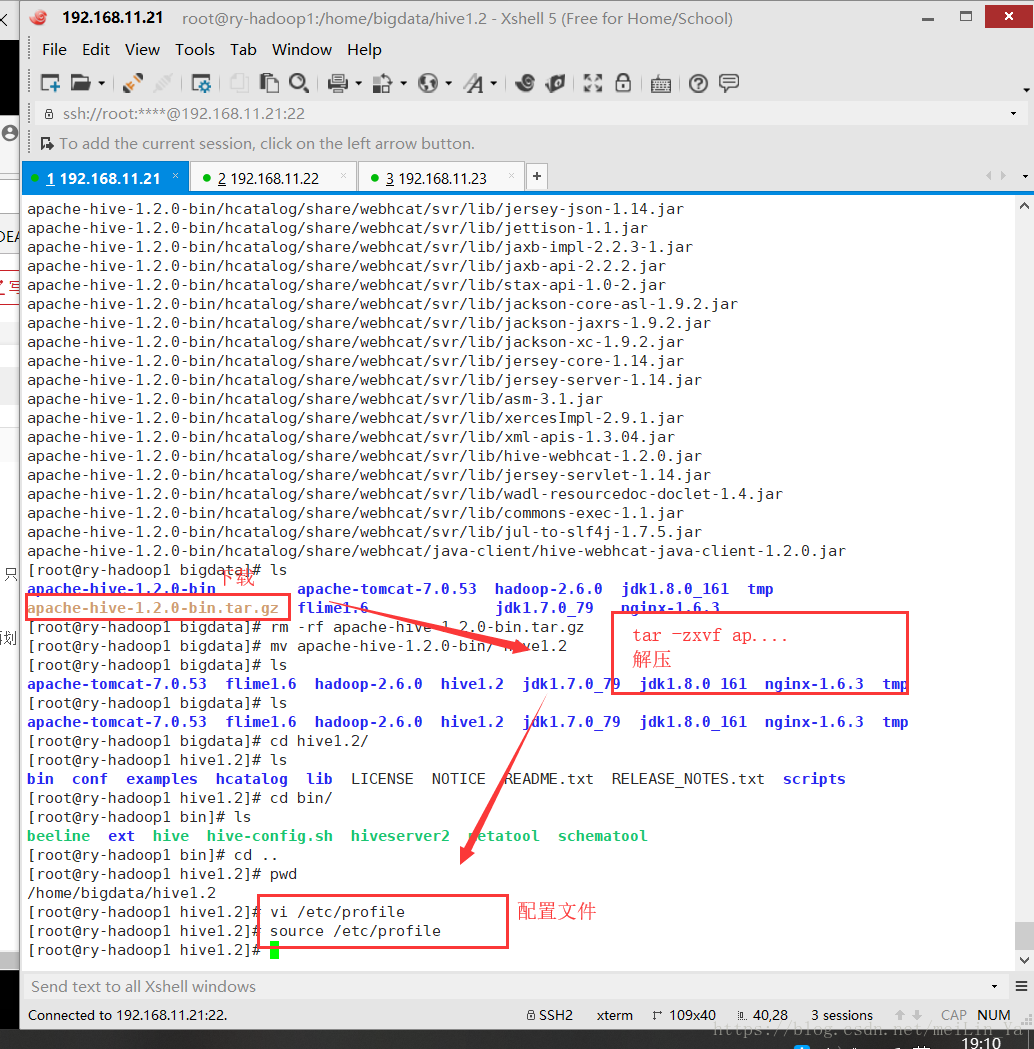The height and width of the screenshot is (1049, 1034).
Task: Click the Paste clipboard icon
Action: tap(269, 83)
